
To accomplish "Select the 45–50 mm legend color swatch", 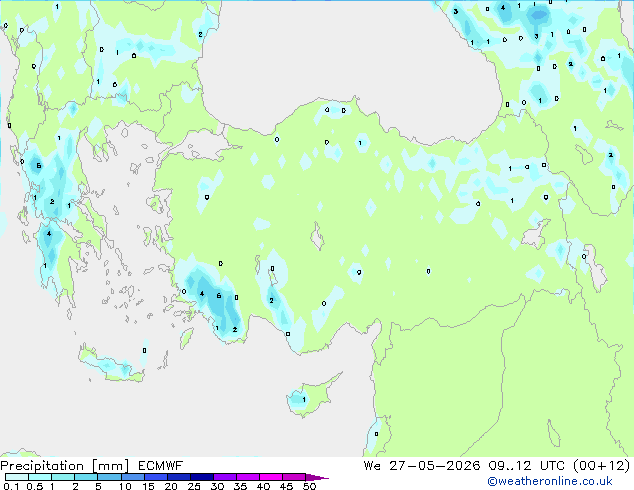I will coord(294,477).
